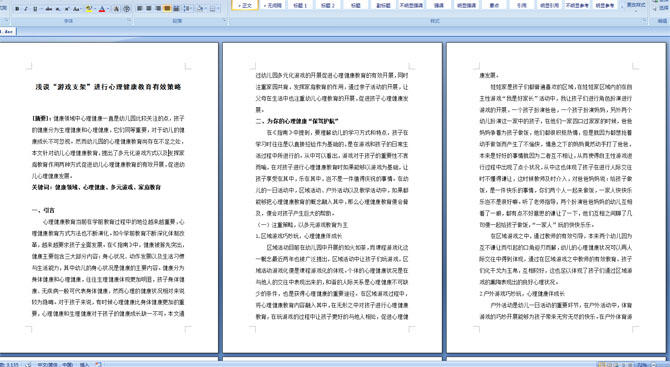Screen dimensions: 670x367
Task: Open font color dropdown arrow
Action: (x=108, y=9)
